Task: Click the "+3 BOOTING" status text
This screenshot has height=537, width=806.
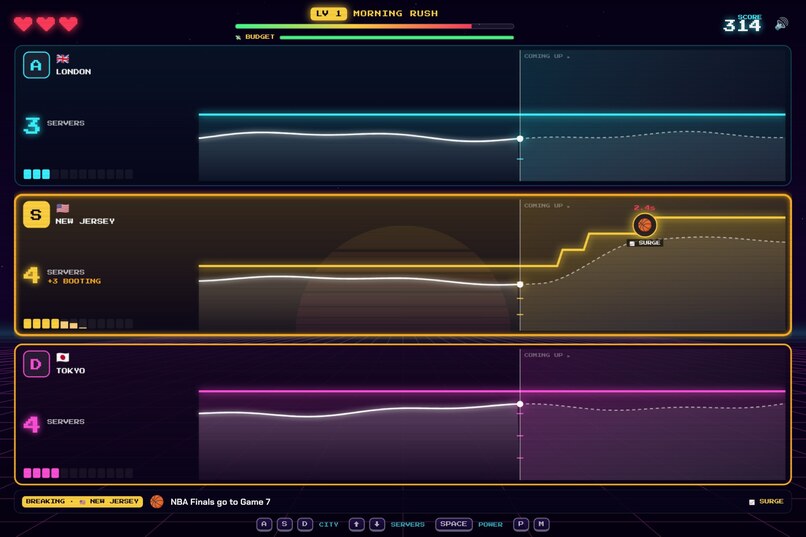Action: [x=74, y=281]
